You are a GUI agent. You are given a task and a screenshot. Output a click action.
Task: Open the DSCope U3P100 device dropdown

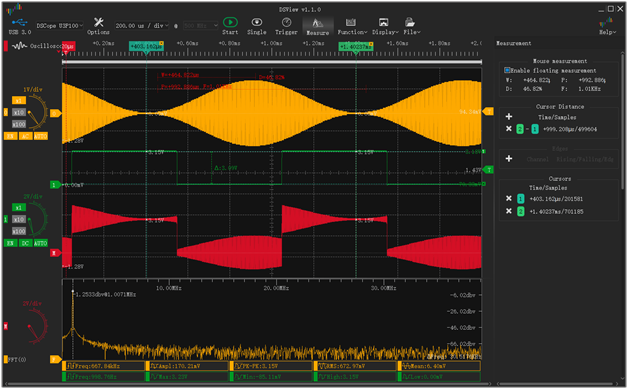tap(60, 26)
